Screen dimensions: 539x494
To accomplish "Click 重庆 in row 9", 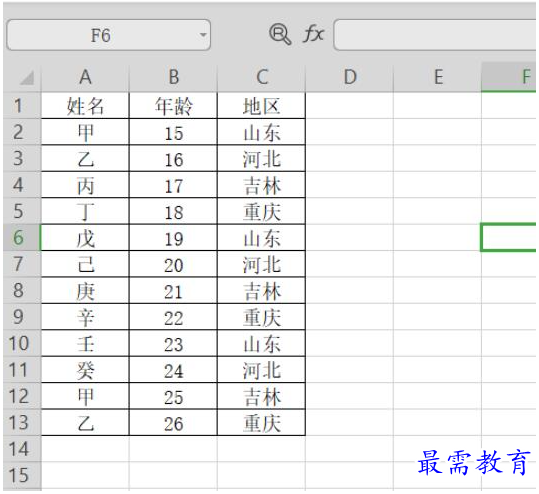I will click(x=262, y=317).
